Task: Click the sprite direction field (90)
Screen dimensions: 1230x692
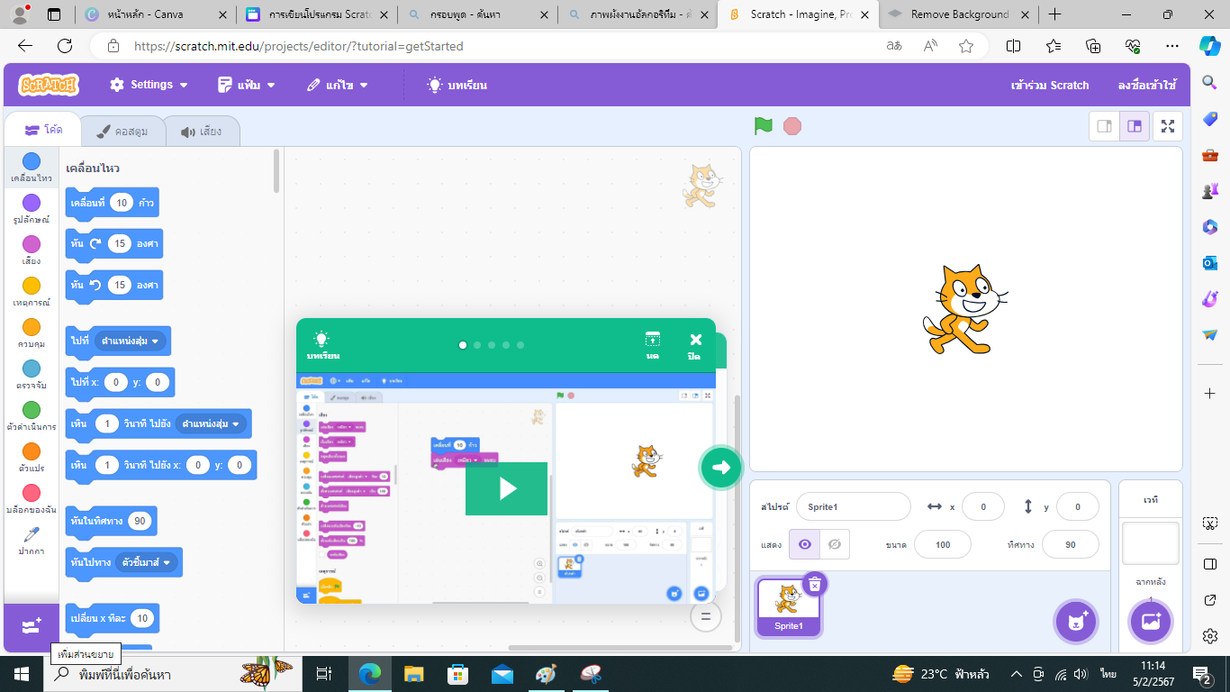Action: (x=1070, y=544)
